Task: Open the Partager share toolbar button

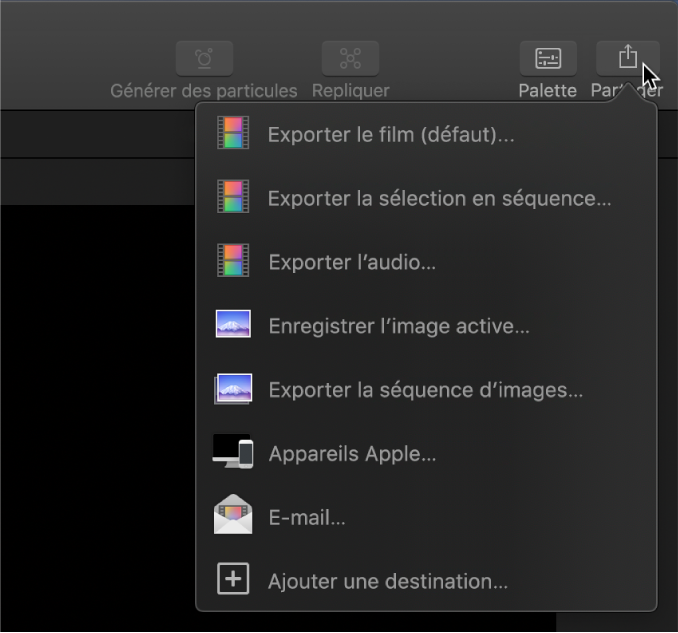Action: [x=627, y=59]
